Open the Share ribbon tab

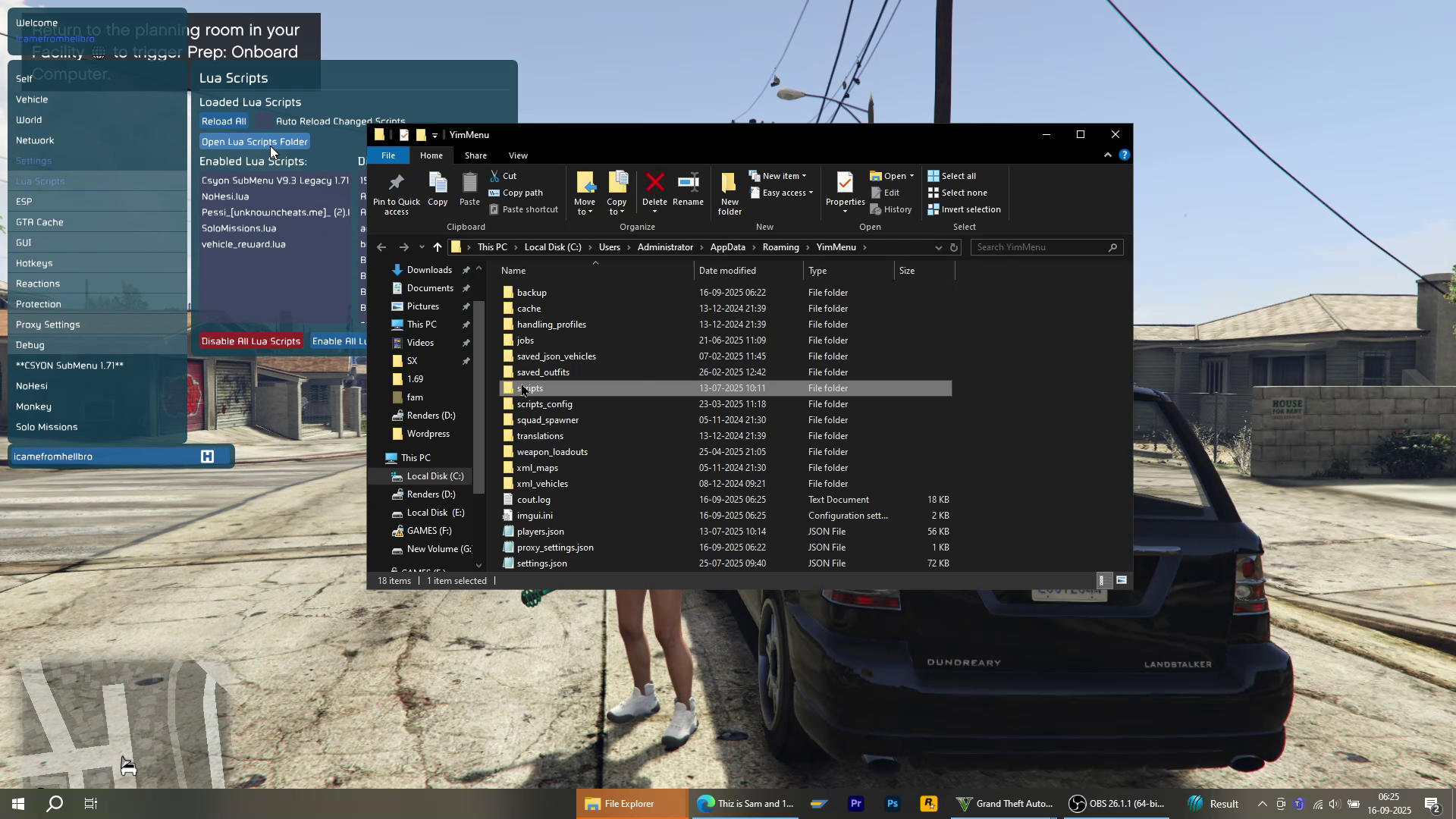tap(475, 155)
